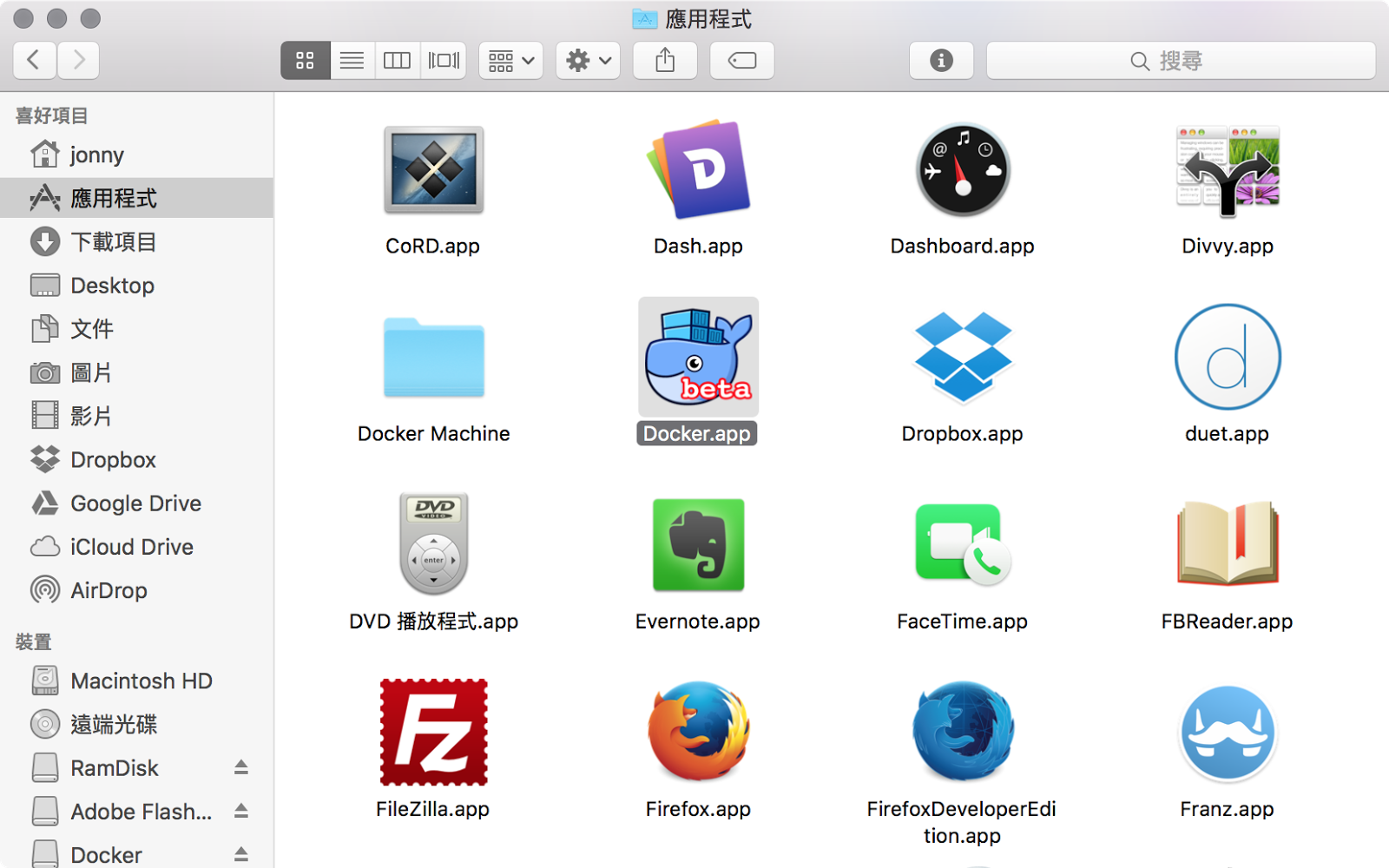The height and width of the screenshot is (868, 1389).
Task: Select the Dashboard.app gauge icon
Action: 963,170
